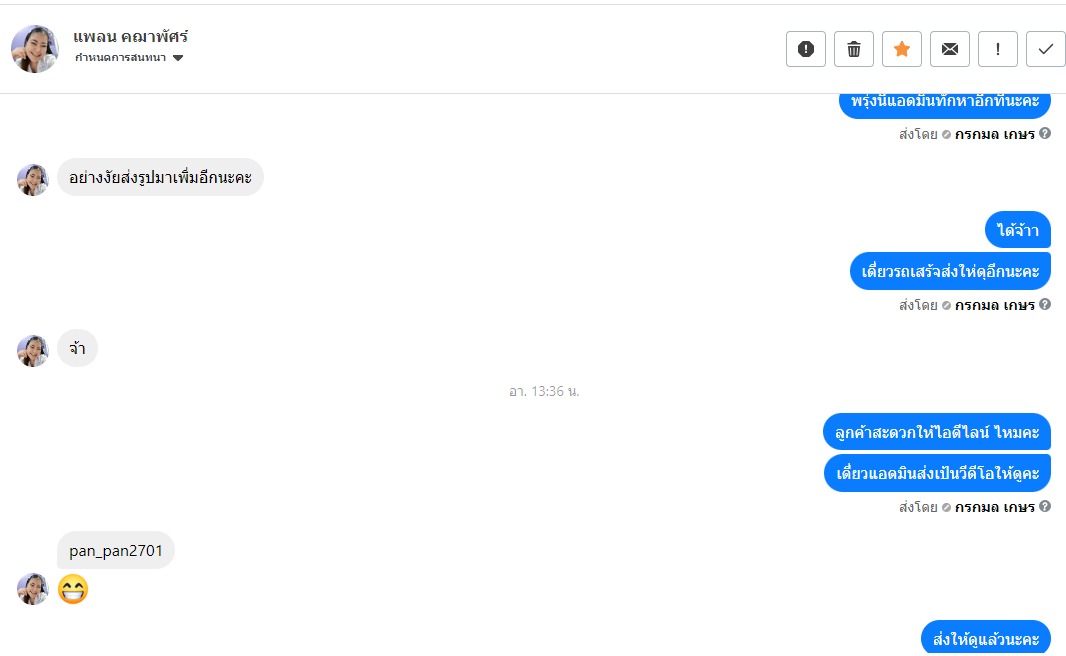This screenshot has width=1066, height=656.
Task: Click help icon under เดี๋ยวรถเสร็จส่งให้ดูอีกนะคะ message
Action: 1045,305
